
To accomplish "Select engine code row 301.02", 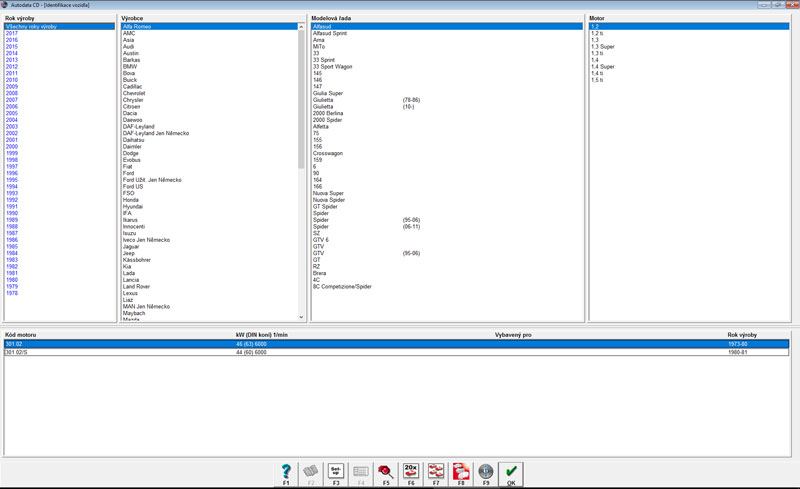I will click(396, 344).
